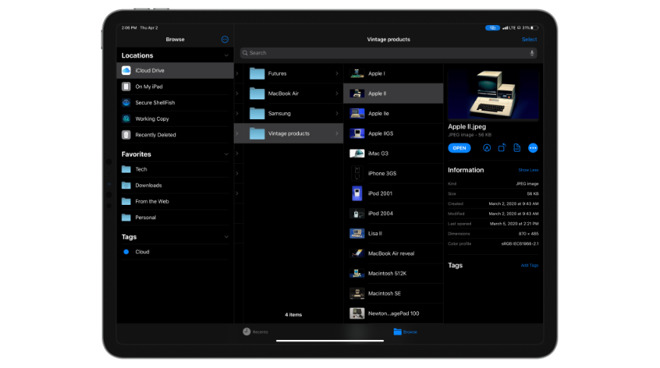
Task: Select the iPhone 3GS file thumbnail
Action: click(x=357, y=173)
